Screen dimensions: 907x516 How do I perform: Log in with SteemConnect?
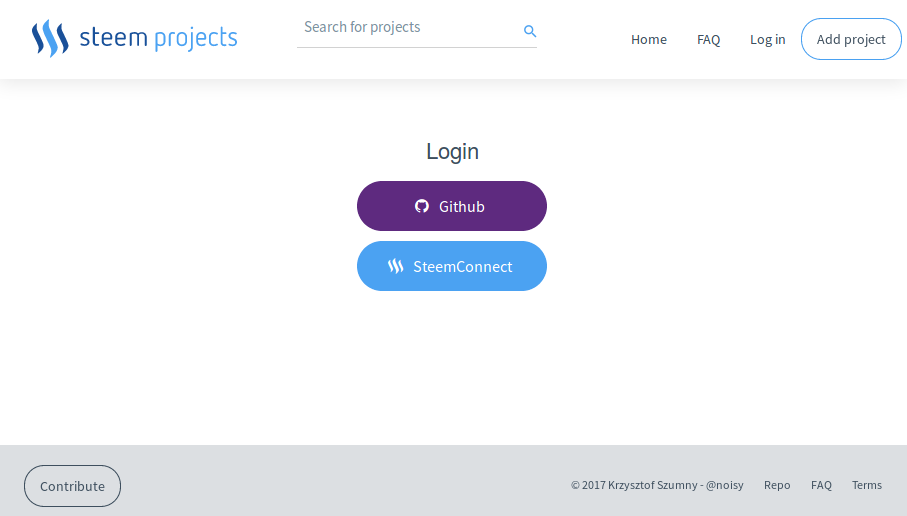(x=452, y=266)
